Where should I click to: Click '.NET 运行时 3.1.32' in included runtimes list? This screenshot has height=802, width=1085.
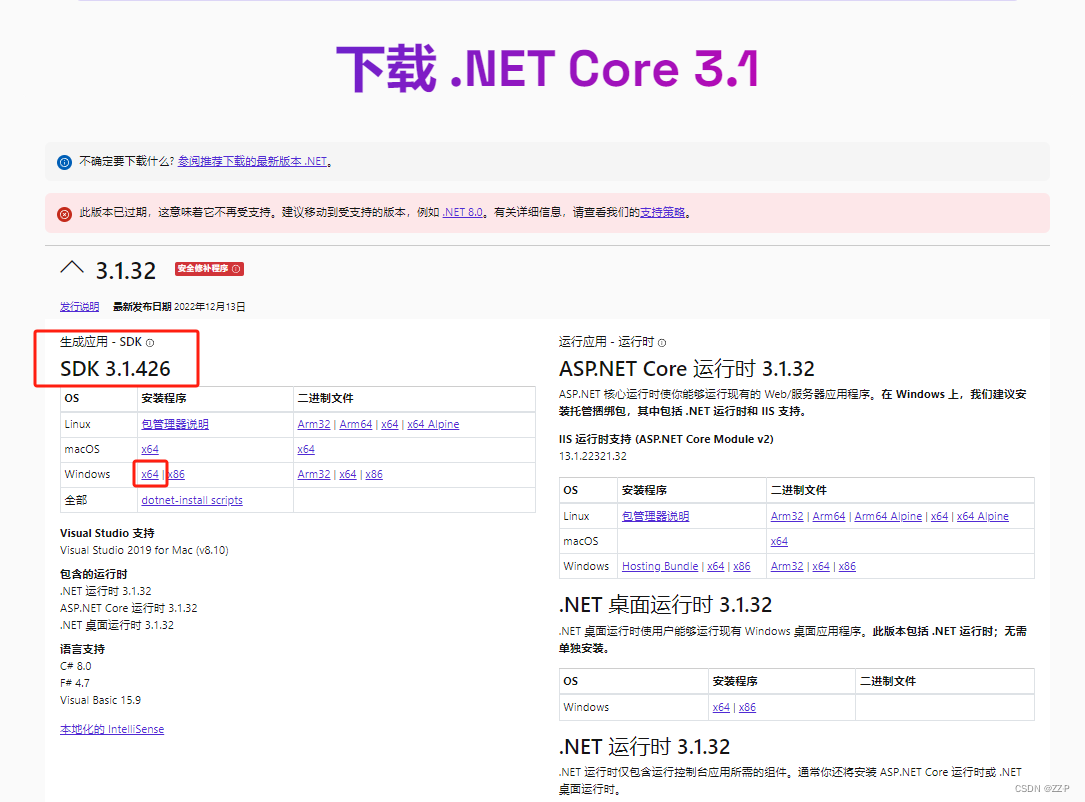pyautogui.click(x=106, y=591)
